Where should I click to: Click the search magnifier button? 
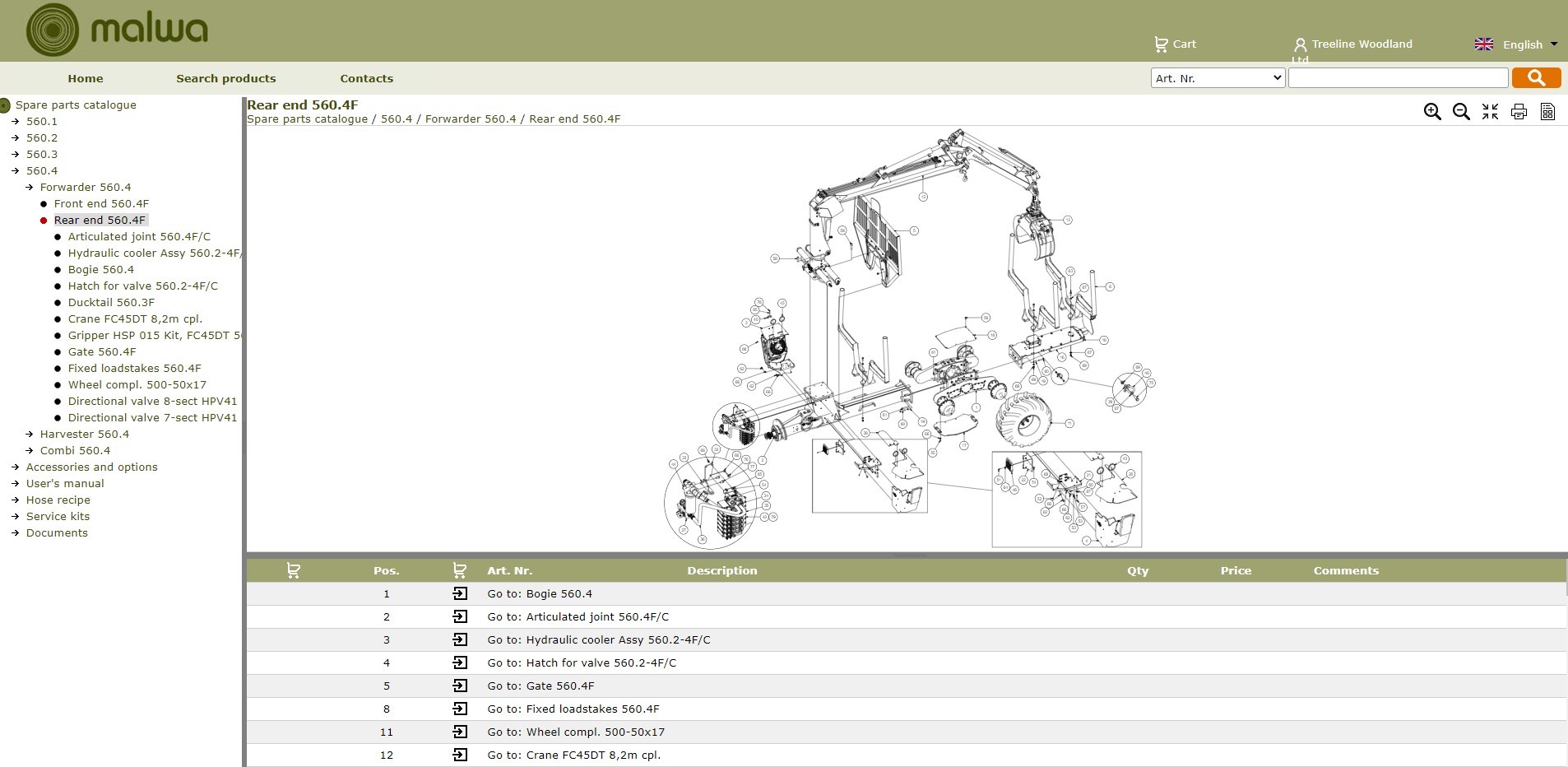[x=1535, y=77]
